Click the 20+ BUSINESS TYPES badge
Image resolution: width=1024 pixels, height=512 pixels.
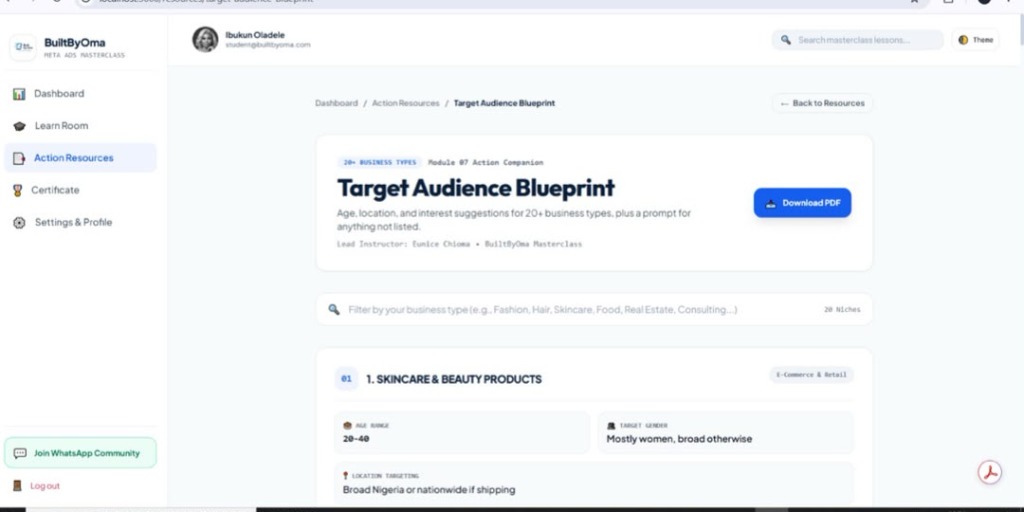coord(379,163)
